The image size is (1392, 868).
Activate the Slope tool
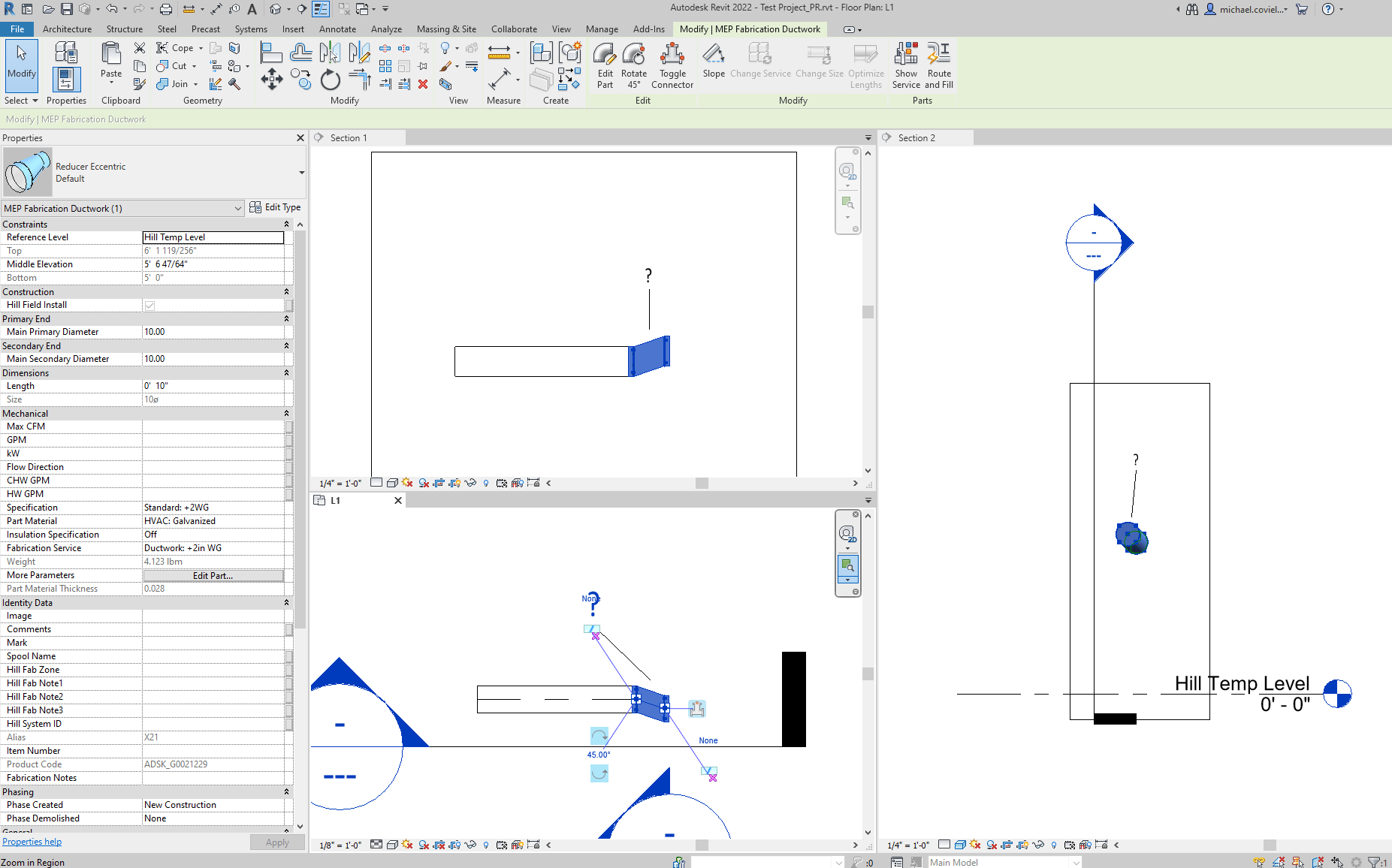(x=713, y=63)
